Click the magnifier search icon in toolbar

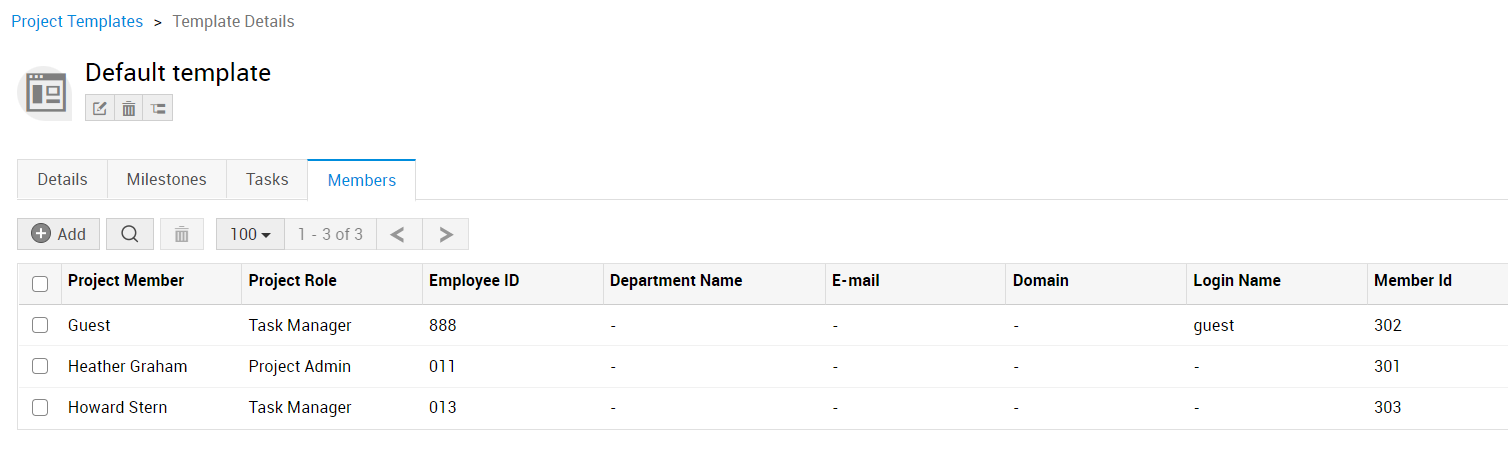click(x=130, y=234)
